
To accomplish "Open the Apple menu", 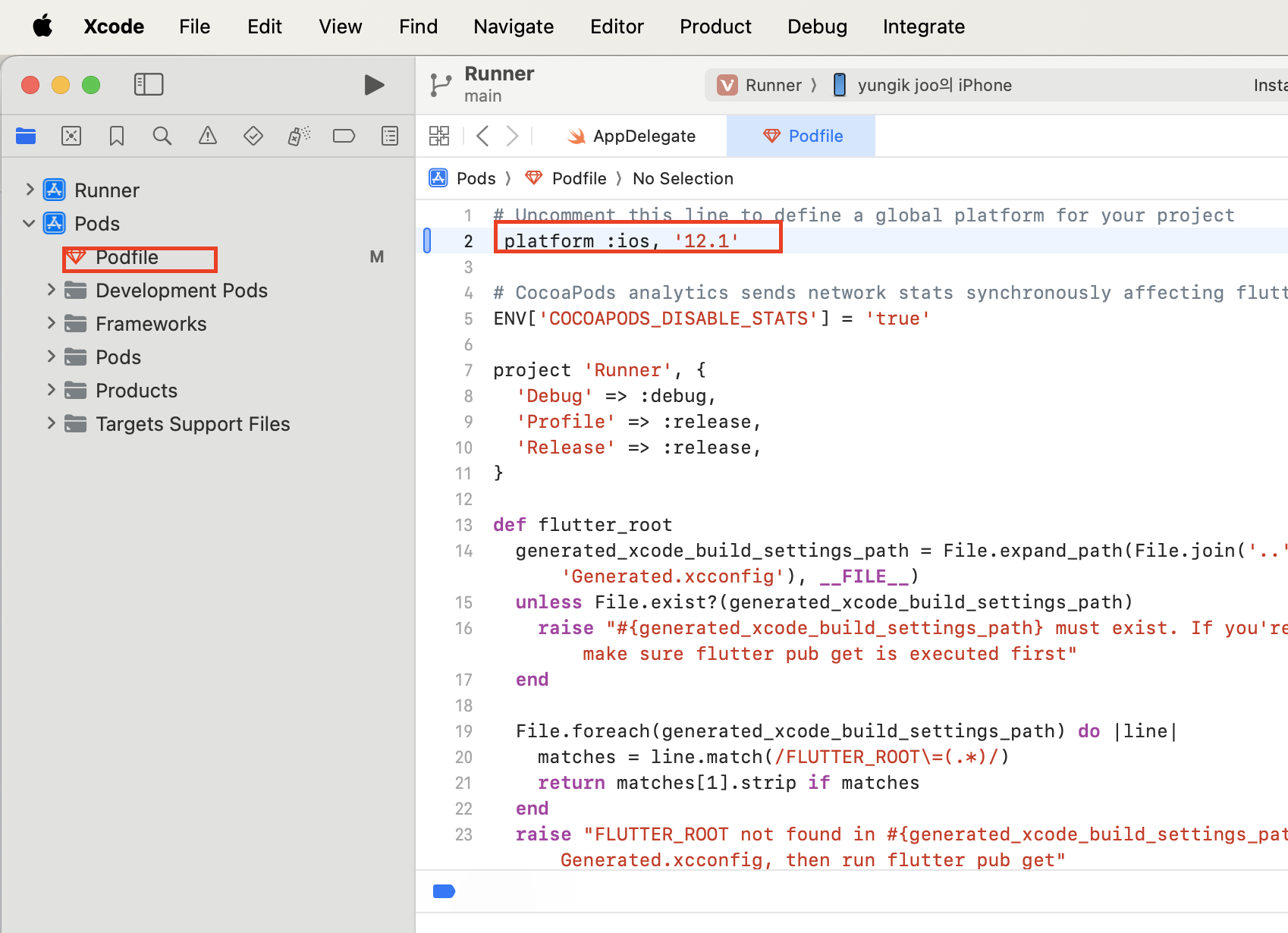I will [x=43, y=27].
